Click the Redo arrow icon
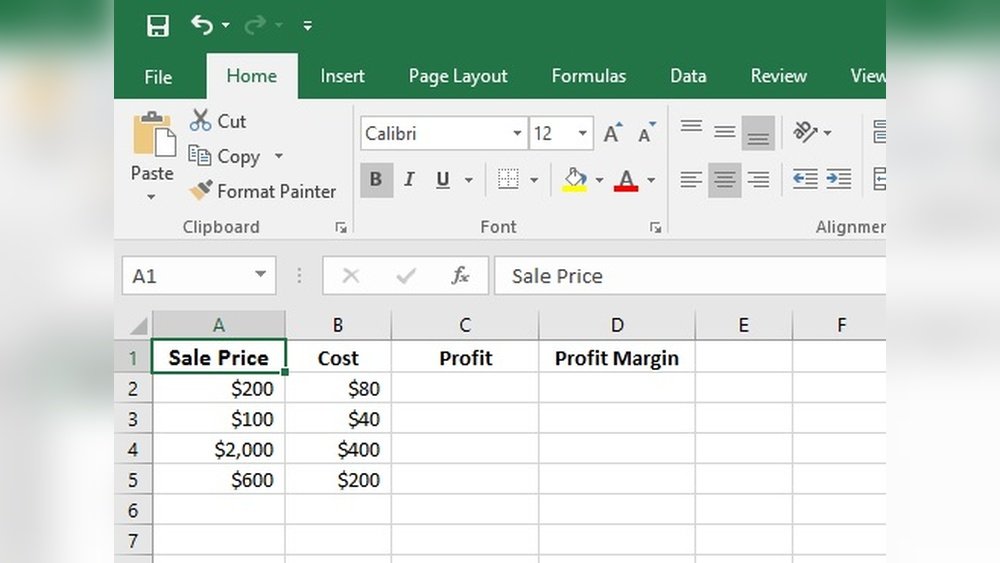This screenshot has height=563, width=1000. 256,25
